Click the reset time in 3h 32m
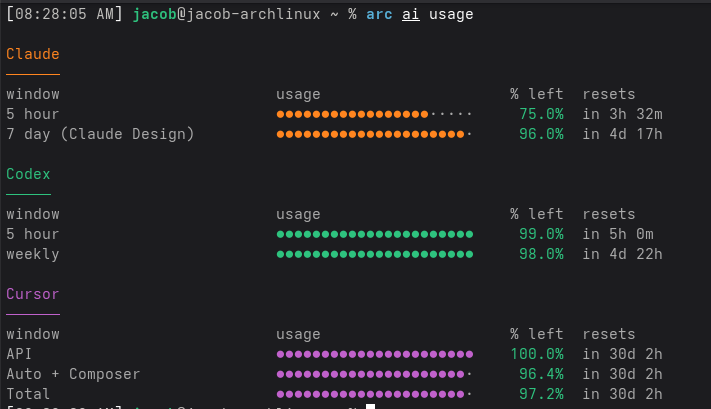 tap(623, 114)
